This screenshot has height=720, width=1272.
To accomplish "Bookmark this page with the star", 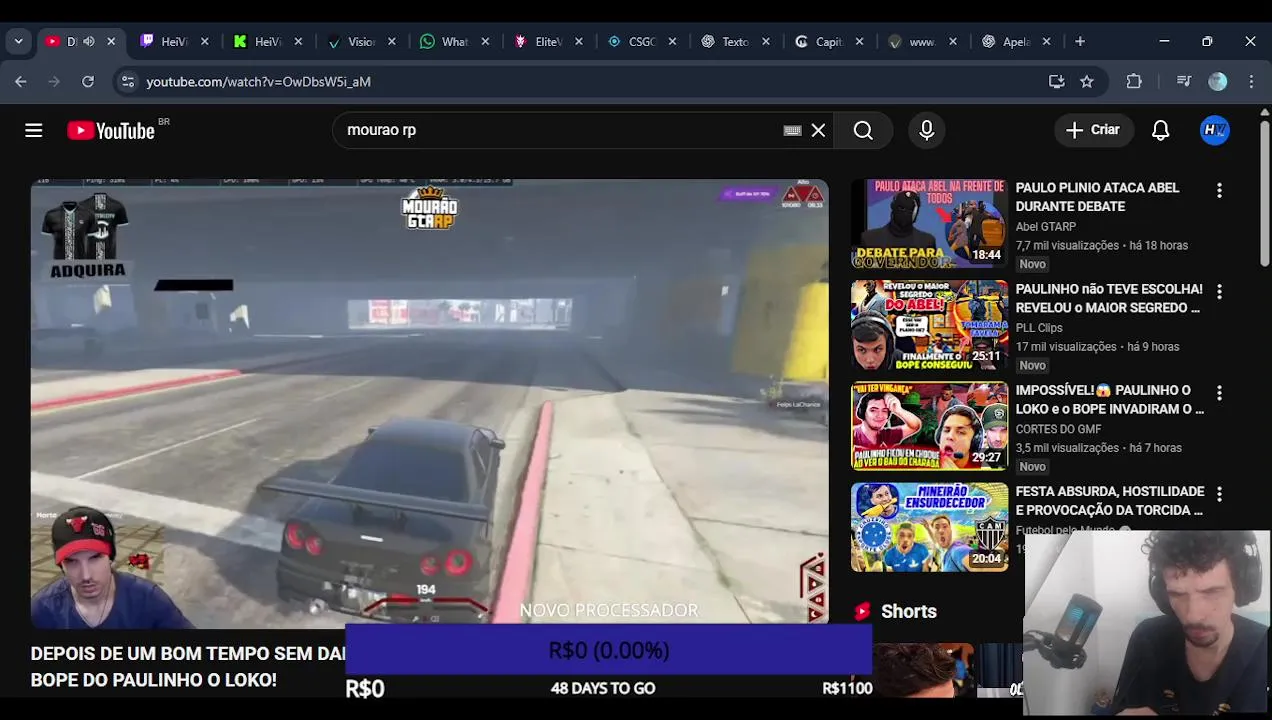I will click(1087, 82).
